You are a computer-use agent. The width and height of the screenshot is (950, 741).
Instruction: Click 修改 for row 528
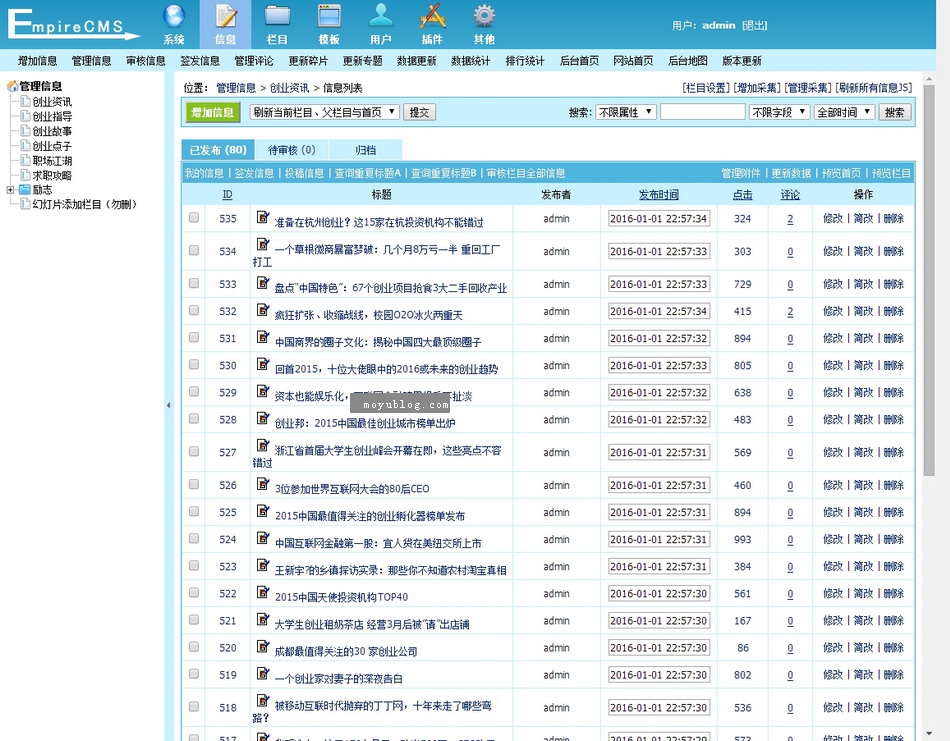click(x=833, y=419)
